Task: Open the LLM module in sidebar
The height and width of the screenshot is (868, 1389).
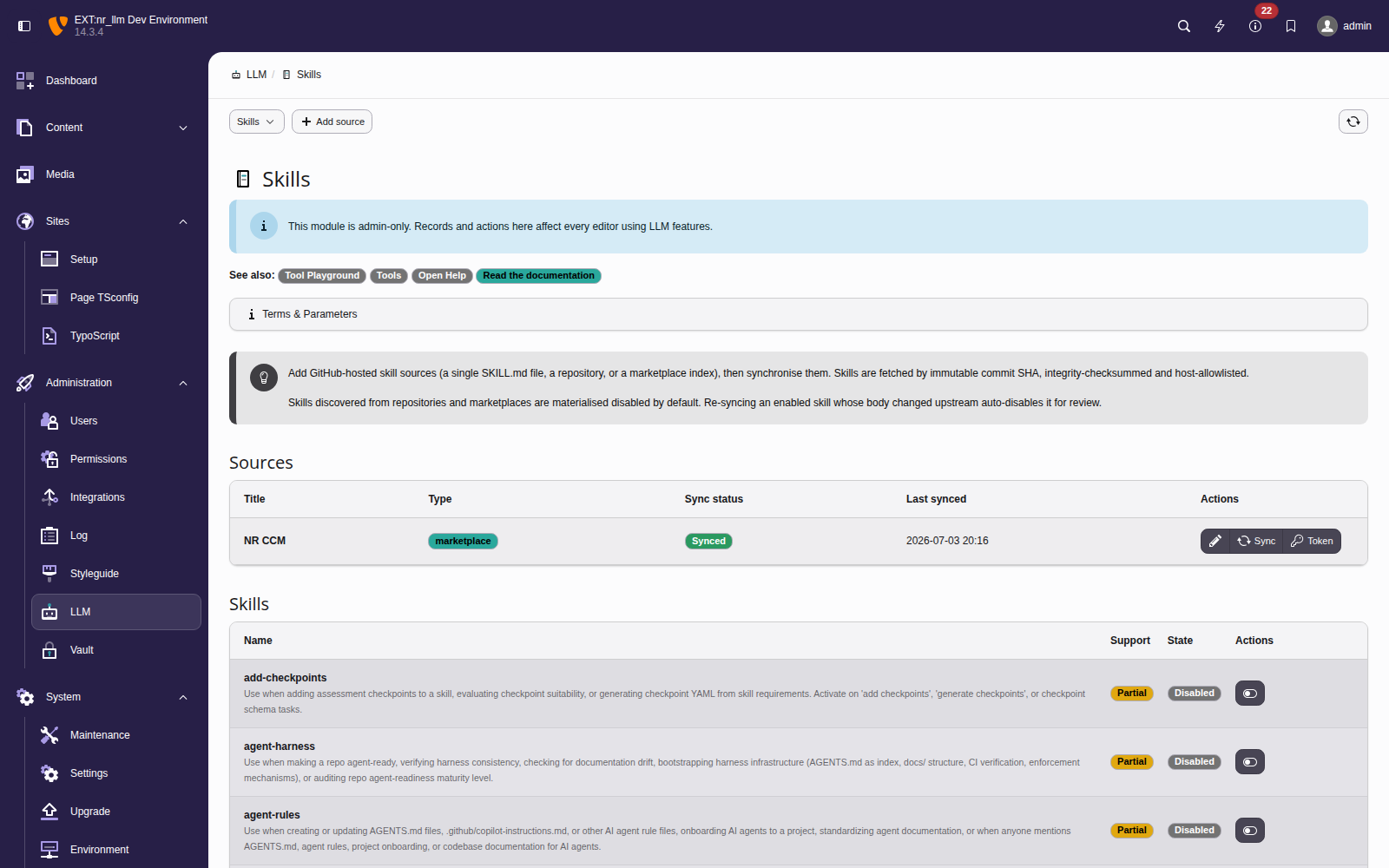Action: 116,612
